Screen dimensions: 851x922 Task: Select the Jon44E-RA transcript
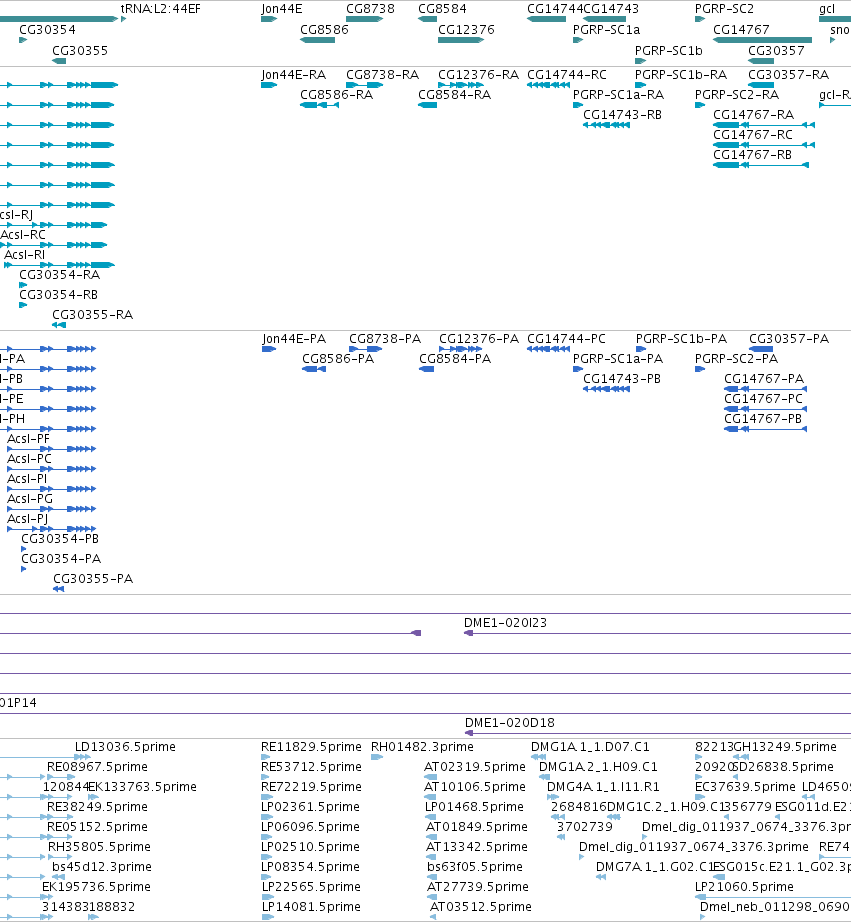(269, 85)
